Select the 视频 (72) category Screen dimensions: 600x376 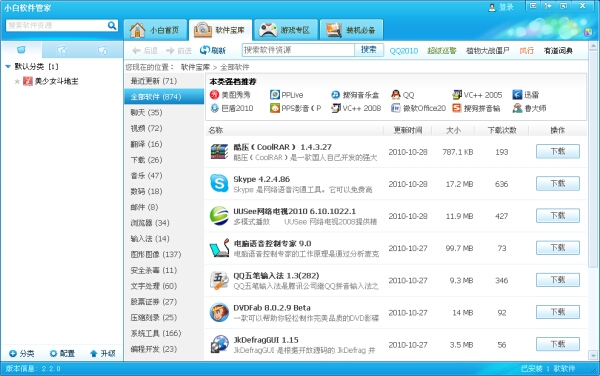coord(164,129)
